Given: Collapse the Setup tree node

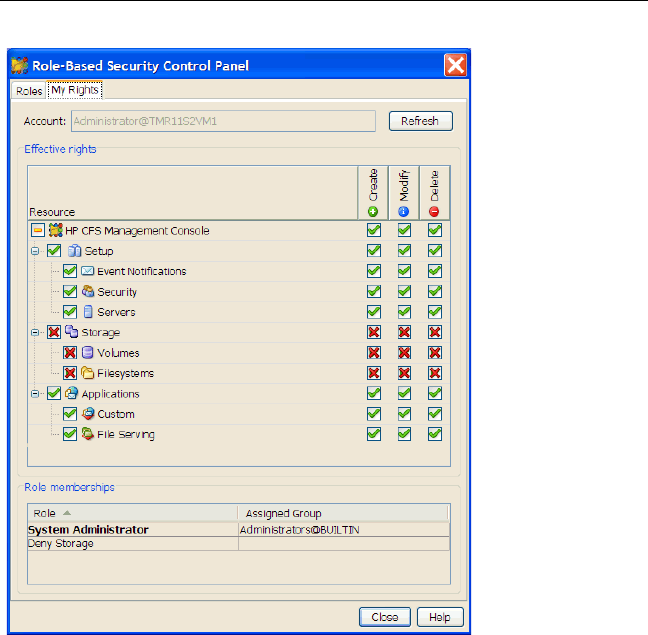Looking at the screenshot, I should click(35, 251).
